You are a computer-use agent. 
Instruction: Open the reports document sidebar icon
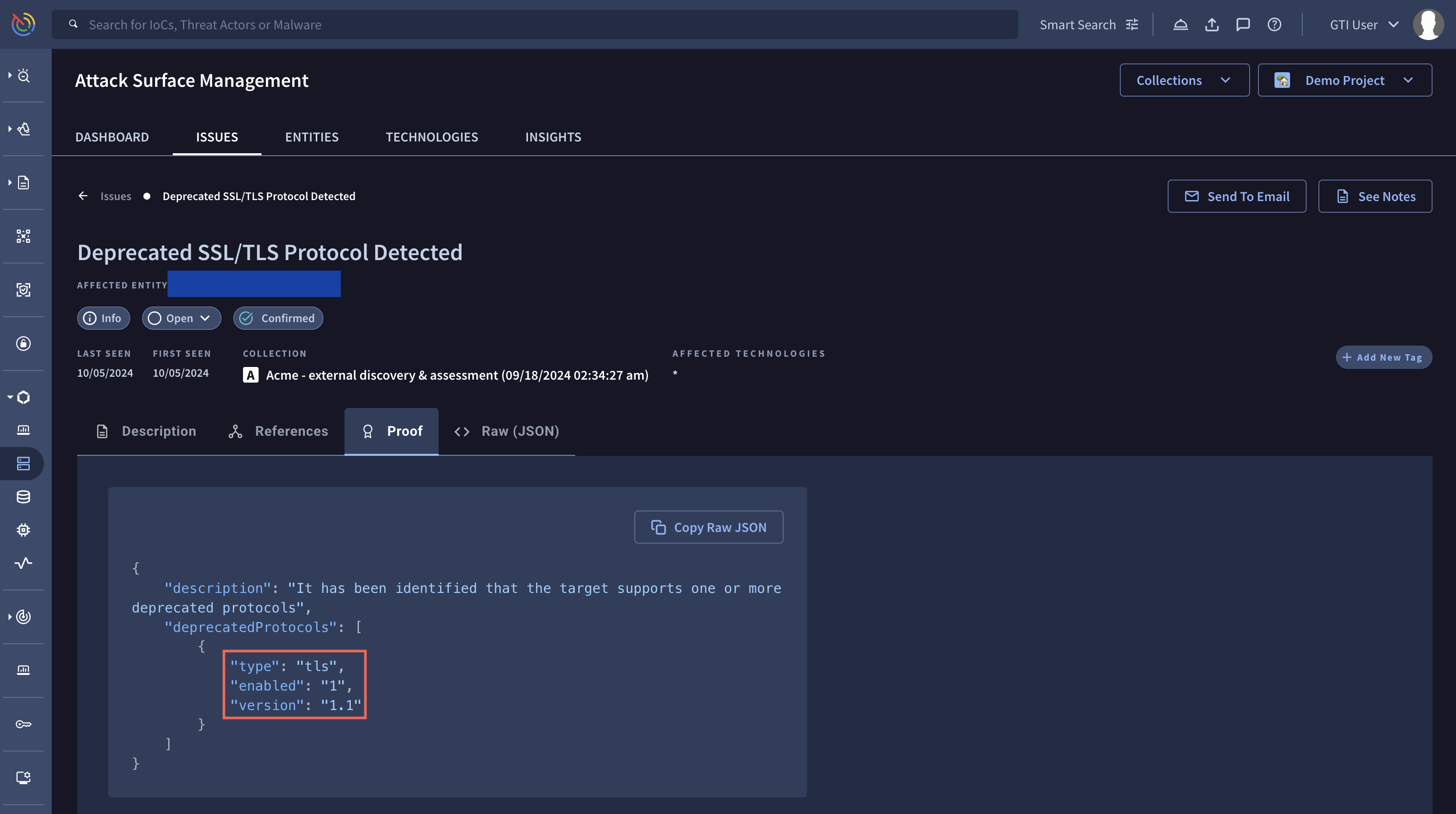coord(23,183)
